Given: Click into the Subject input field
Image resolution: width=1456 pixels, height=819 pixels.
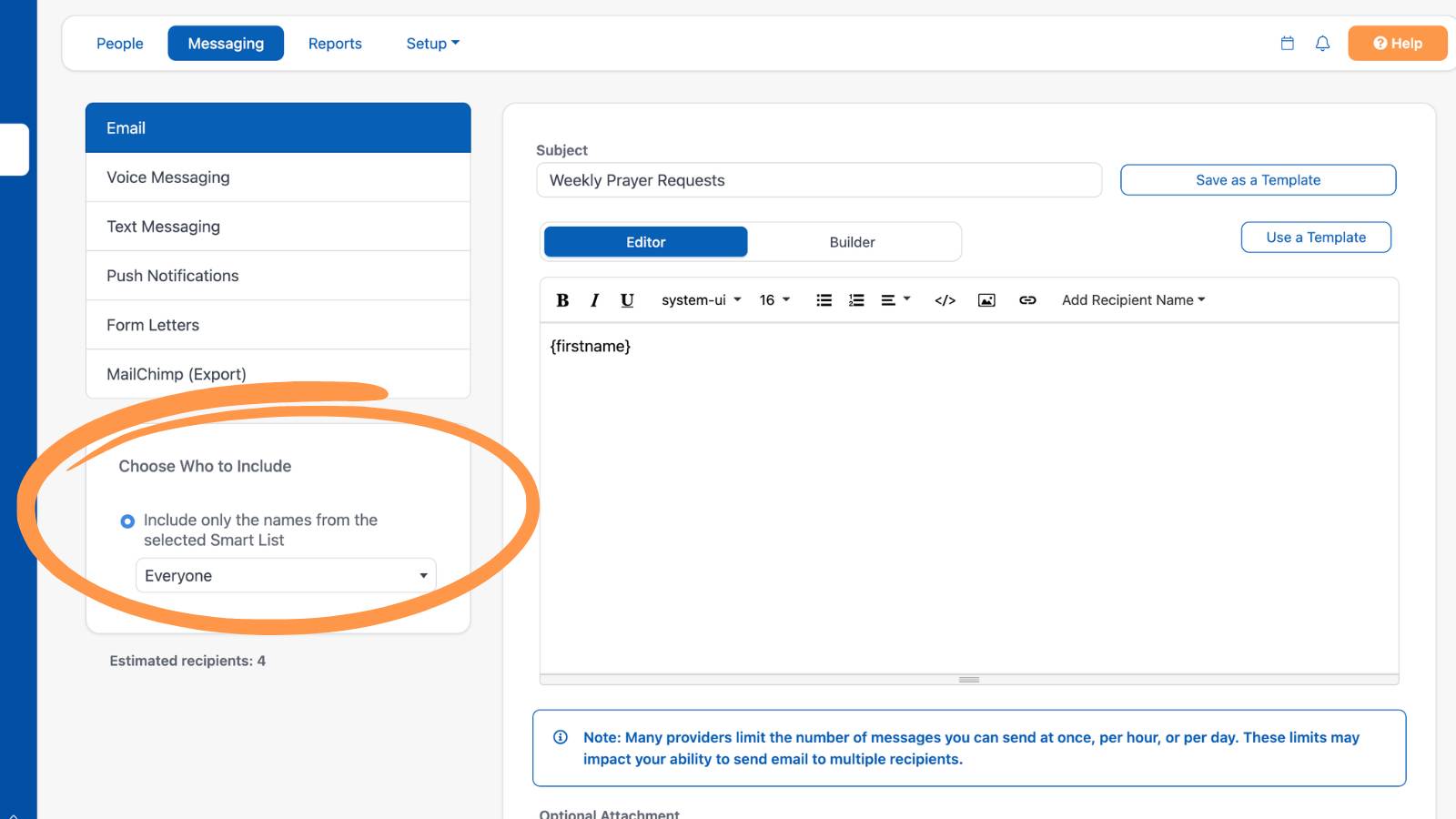Looking at the screenshot, I should pyautogui.click(x=819, y=180).
